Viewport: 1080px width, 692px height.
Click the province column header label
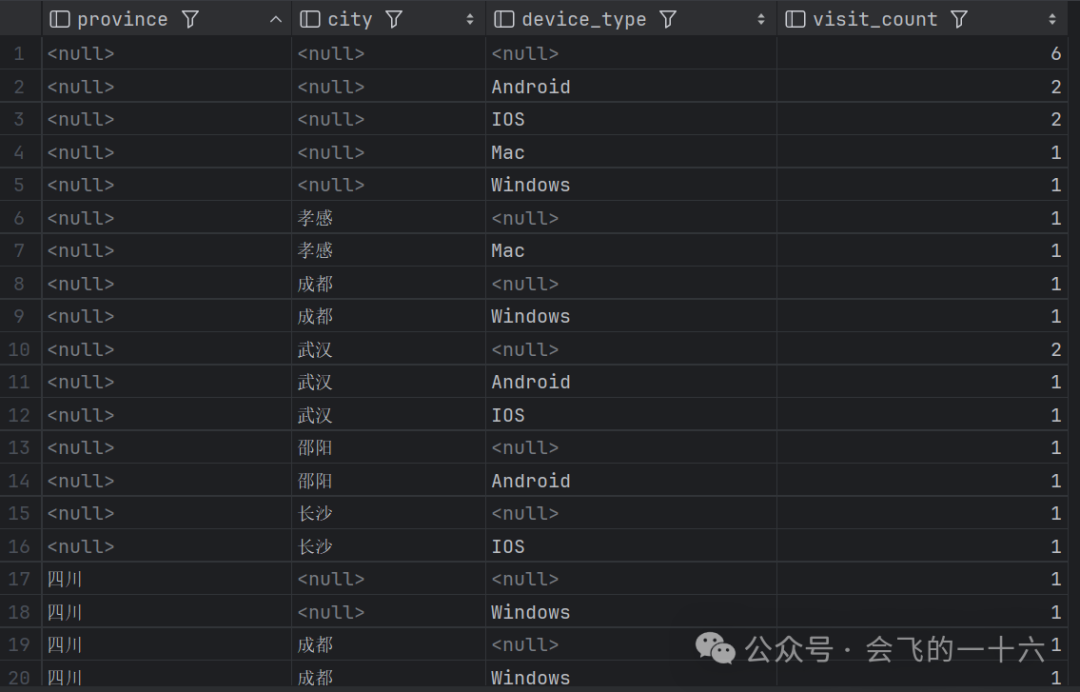point(123,19)
